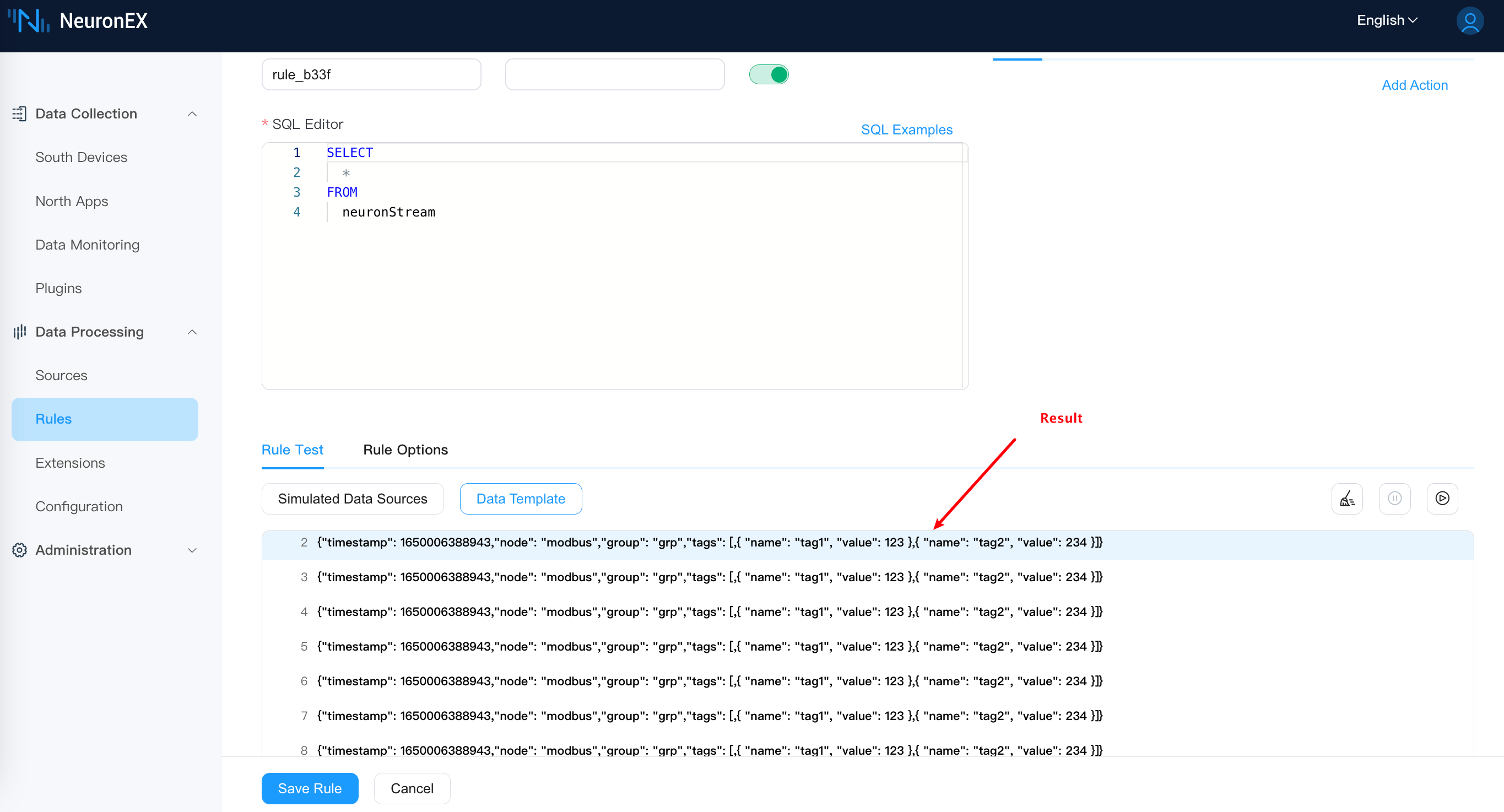The height and width of the screenshot is (812, 1504).
Task: Click the Administration gear icon
Action: tap(19, 550)
